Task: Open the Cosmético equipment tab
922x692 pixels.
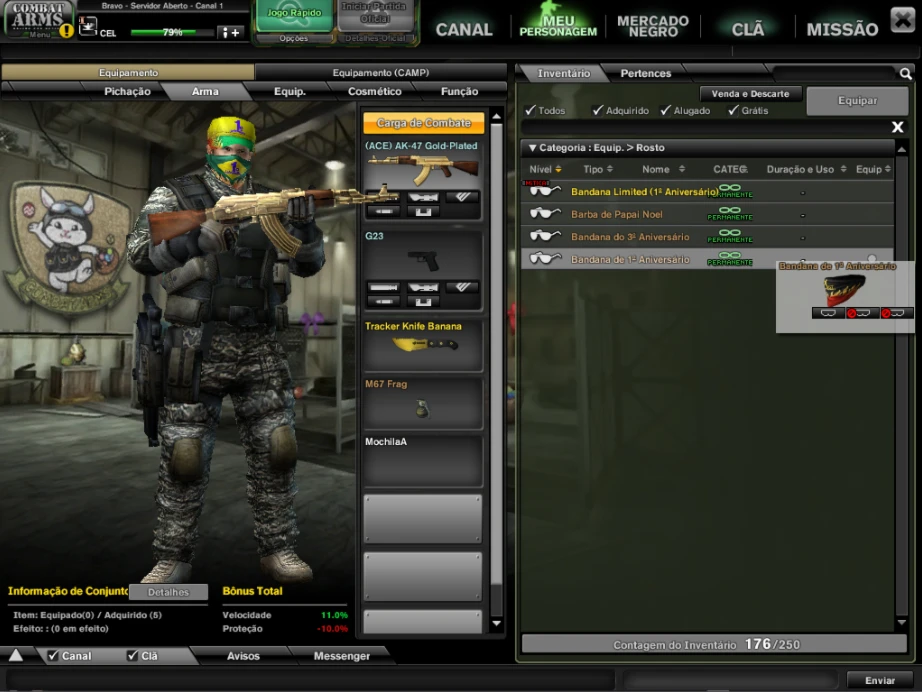Action: 374,91
